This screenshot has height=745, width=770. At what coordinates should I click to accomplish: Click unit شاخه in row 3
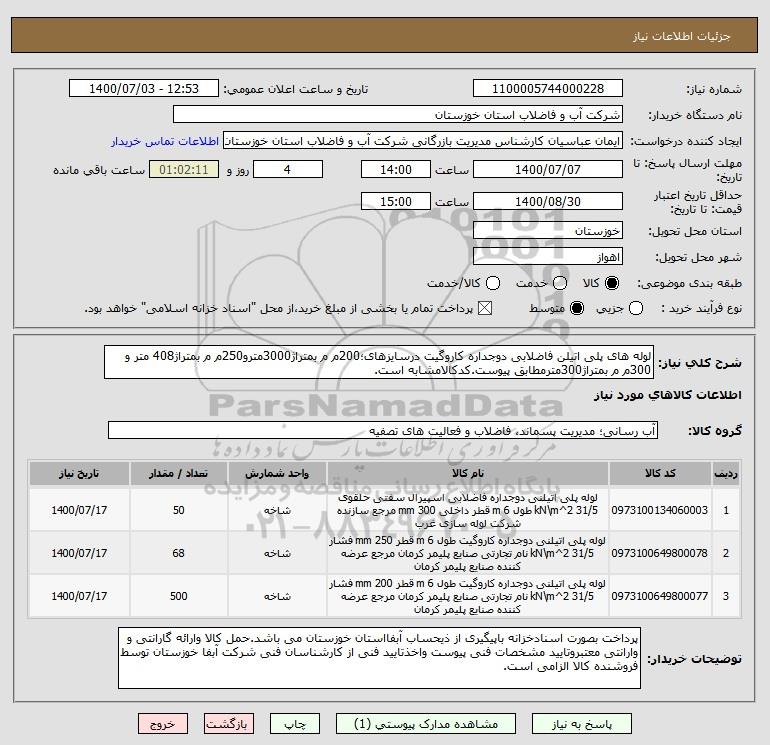[277, 596]
